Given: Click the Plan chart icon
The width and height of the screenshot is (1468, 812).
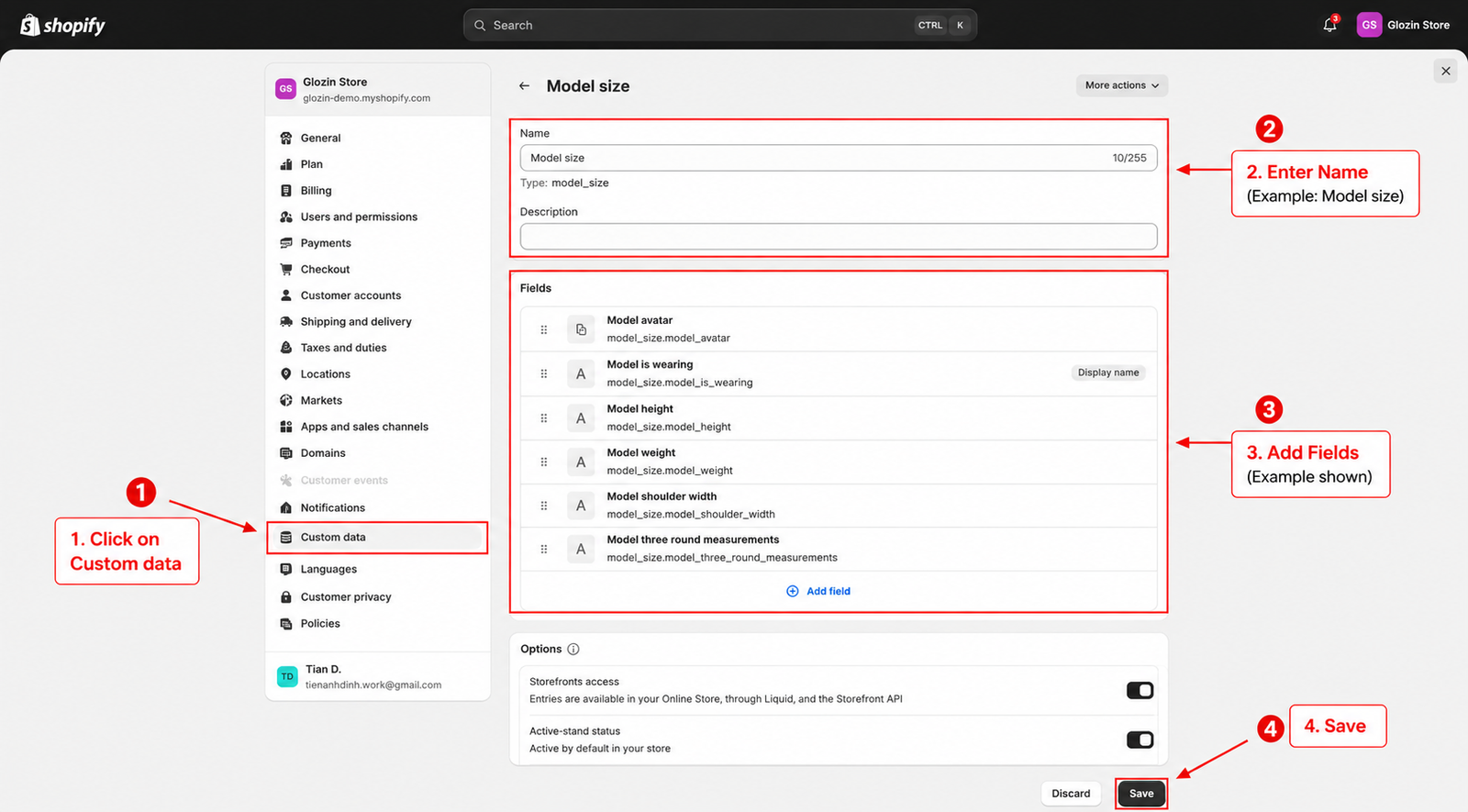Looking at the screenshot, I should [286, 164].
